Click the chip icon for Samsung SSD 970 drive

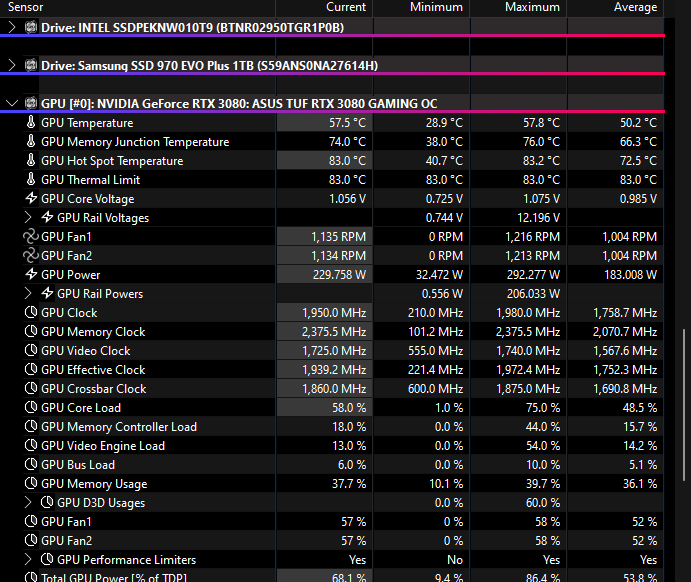pos(30,66)
